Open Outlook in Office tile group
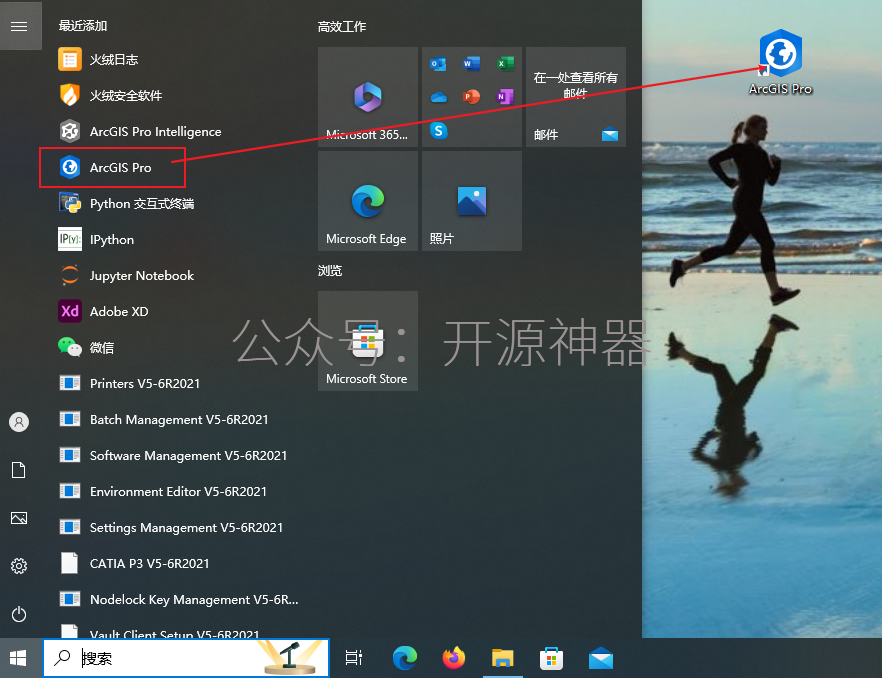Image resolution: width=882 pixels, height=678 pixels. click(438, 64)
